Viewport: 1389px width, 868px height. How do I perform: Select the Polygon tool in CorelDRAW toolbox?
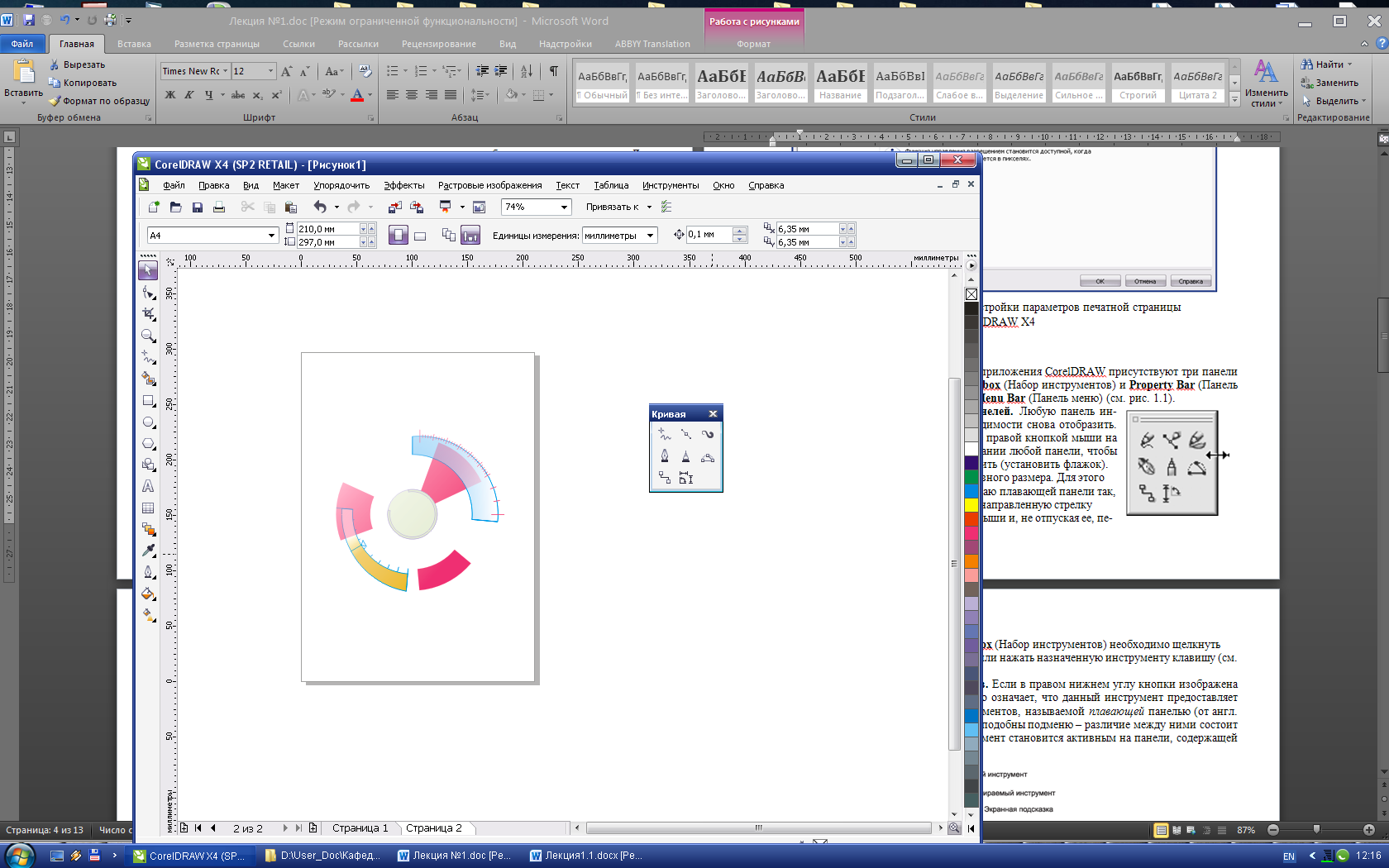pyautogui.click(x=148, y=444)
